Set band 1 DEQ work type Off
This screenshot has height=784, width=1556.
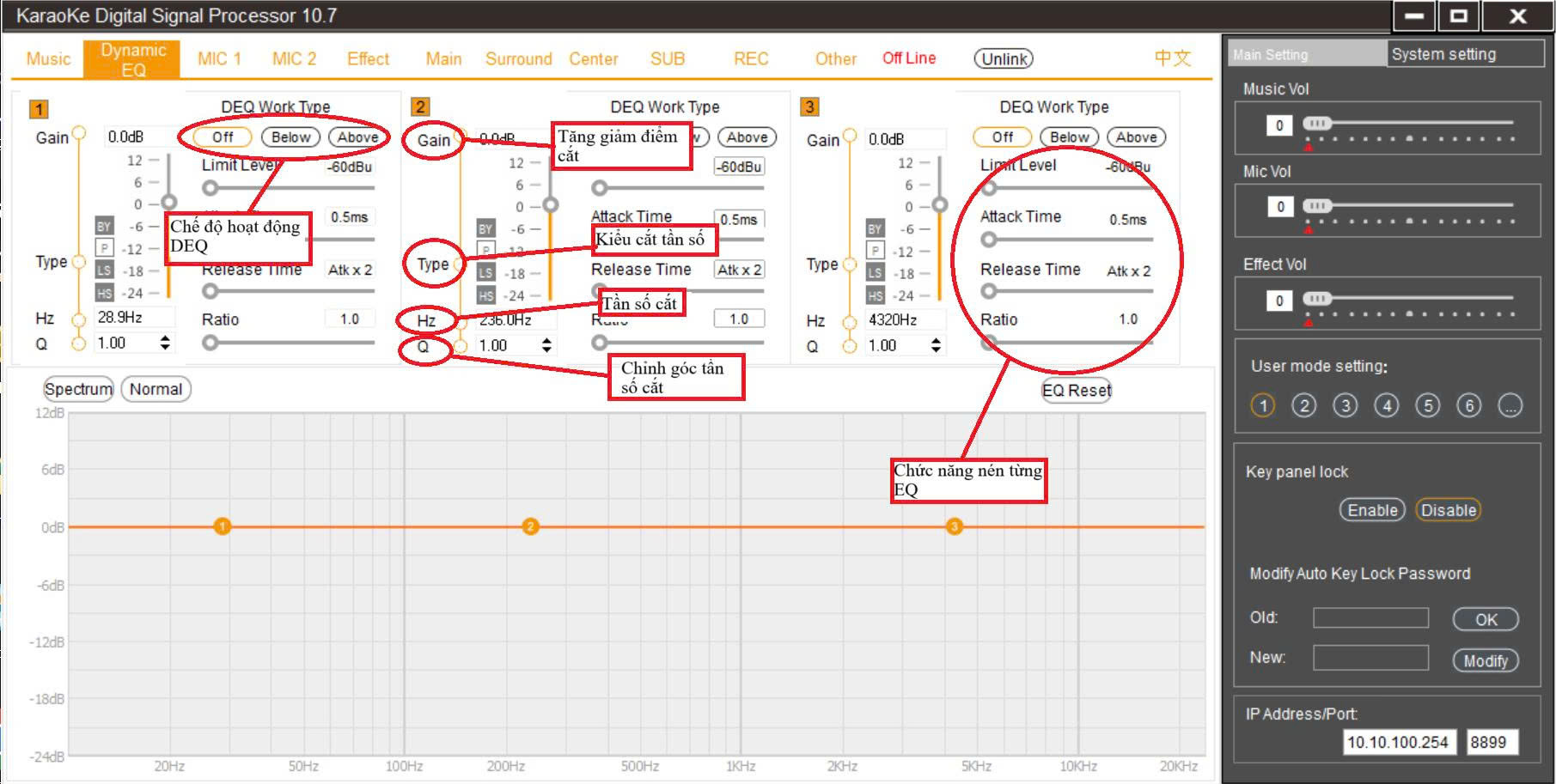click(x=223, y=137)
